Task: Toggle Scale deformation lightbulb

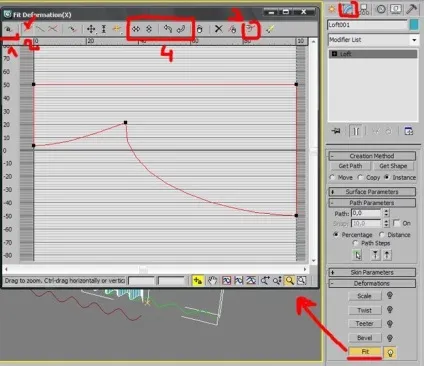Action: (x=390, y=296)
